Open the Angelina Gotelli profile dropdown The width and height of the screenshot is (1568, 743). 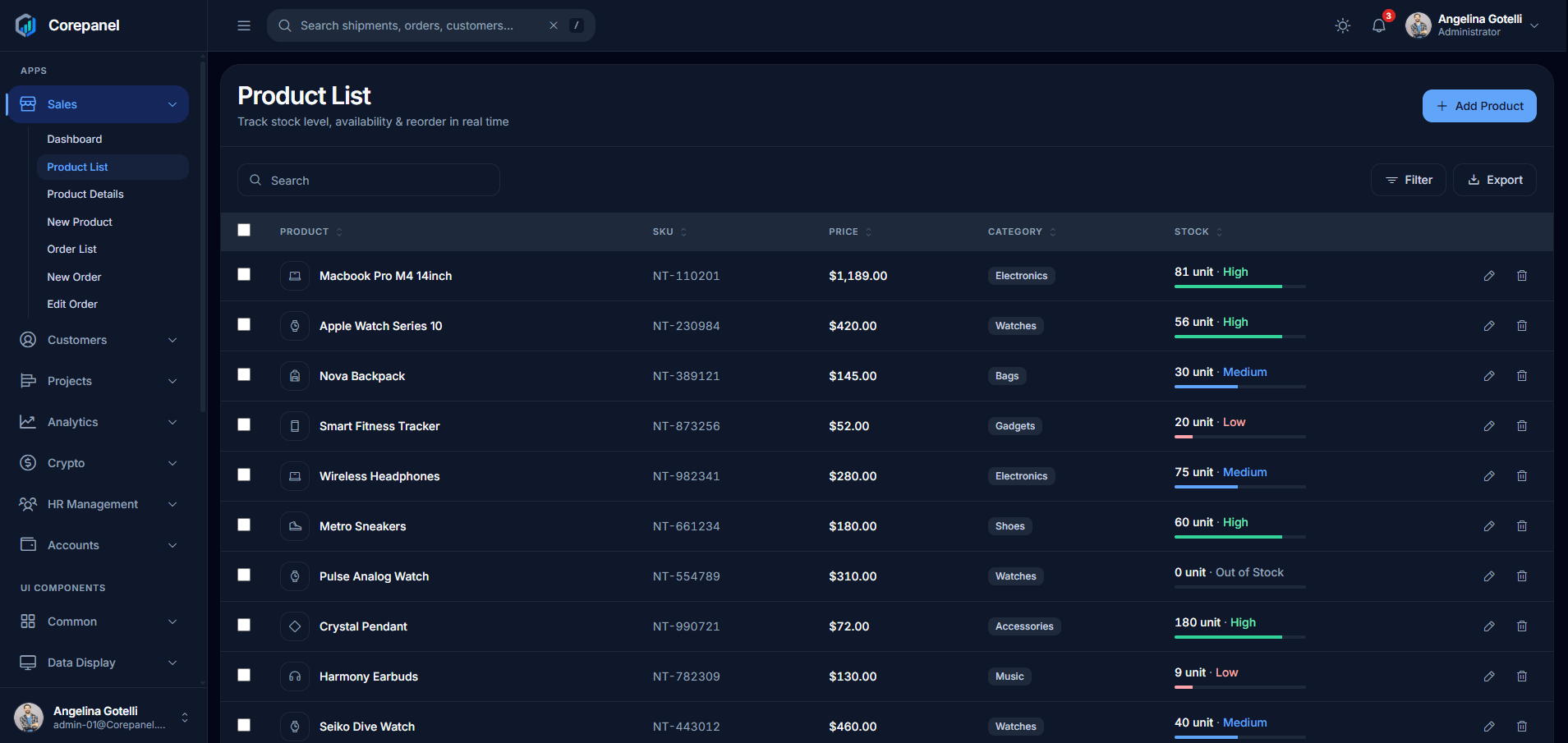click(1473, 25)
